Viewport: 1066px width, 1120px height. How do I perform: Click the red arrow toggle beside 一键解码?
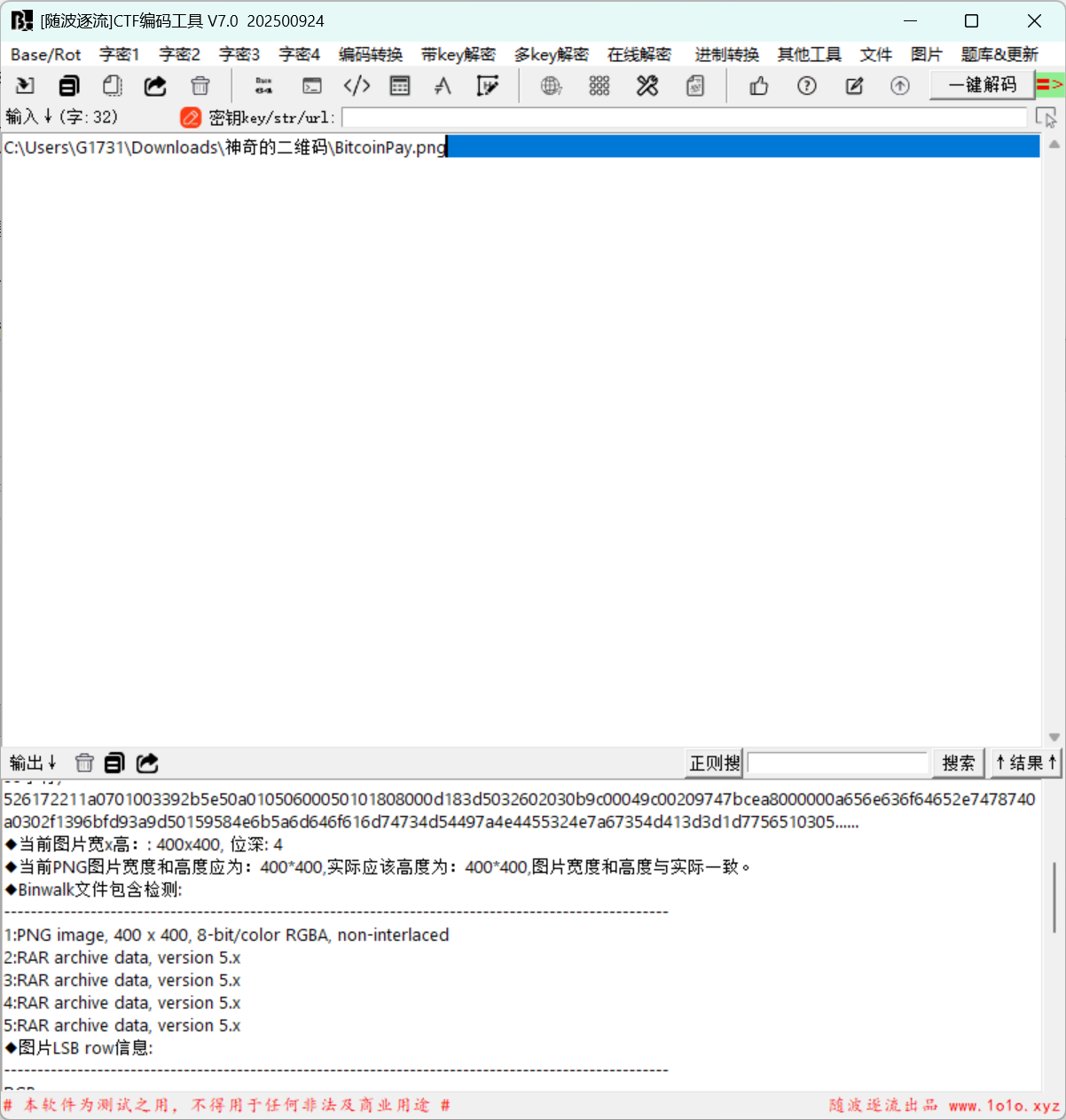[x=1050, y=85]
